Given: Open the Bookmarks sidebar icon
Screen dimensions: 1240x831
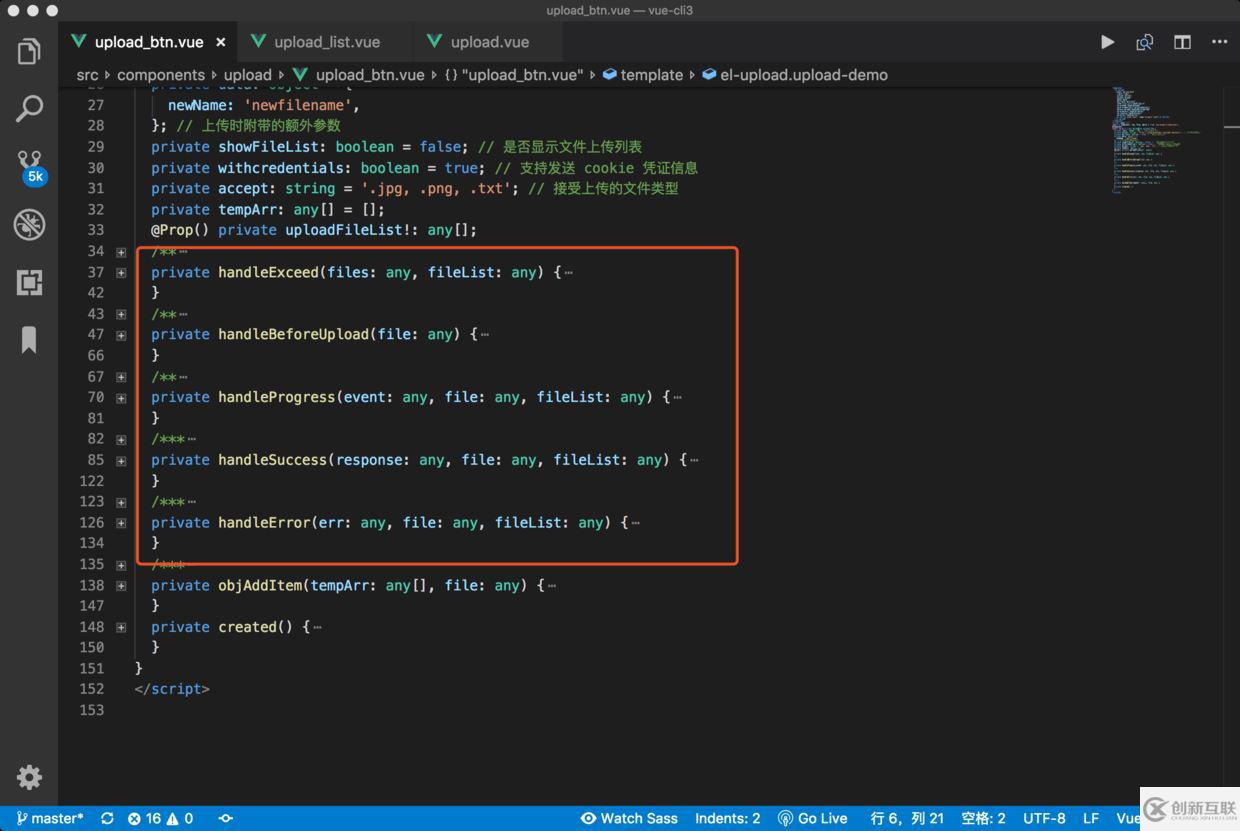Looking at the screenshot, I should (29, 340).
